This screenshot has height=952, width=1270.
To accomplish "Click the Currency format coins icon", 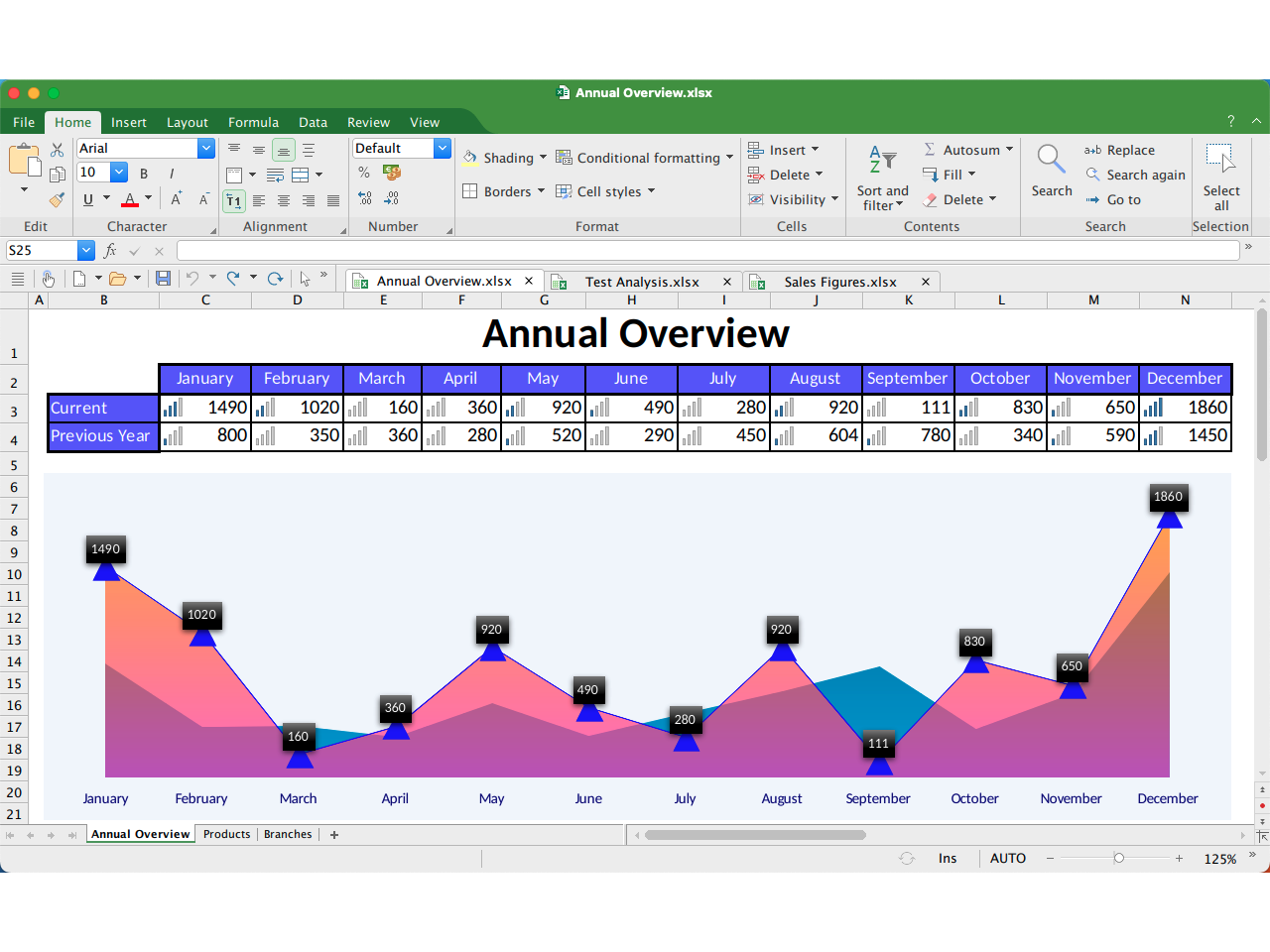I will coord(392,173).
